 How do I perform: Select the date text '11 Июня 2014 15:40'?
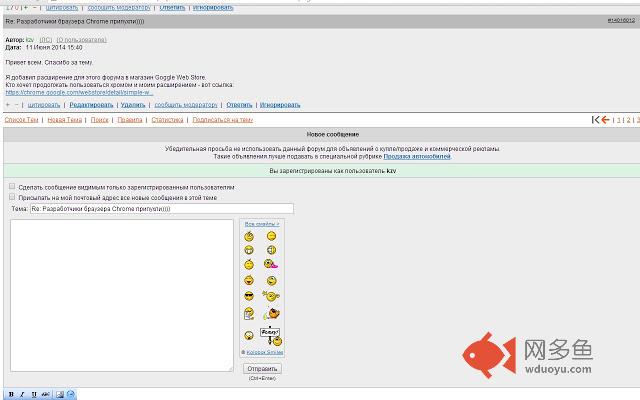[54, 47]
